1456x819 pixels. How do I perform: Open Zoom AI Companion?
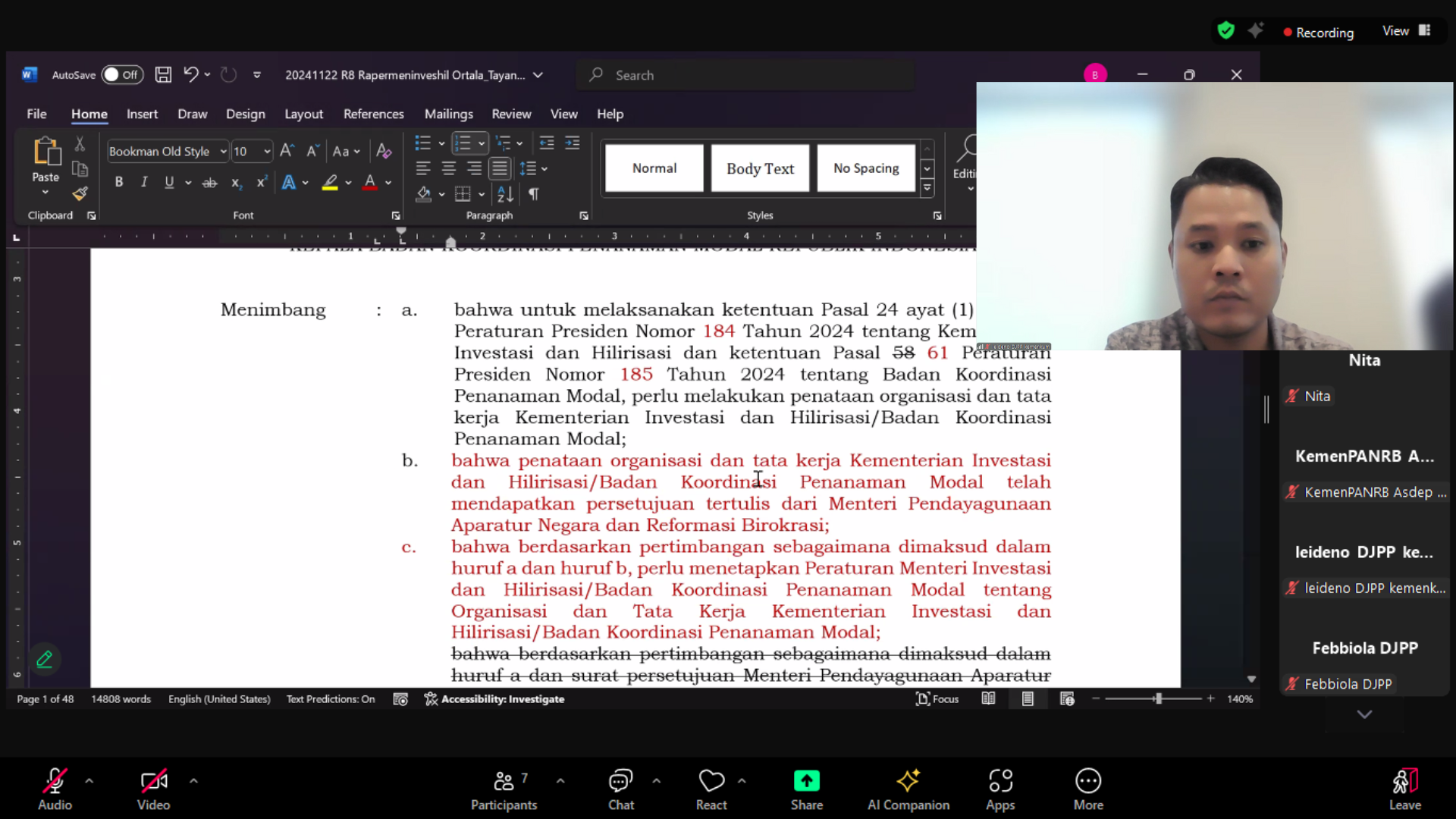(x=908, y=789)
